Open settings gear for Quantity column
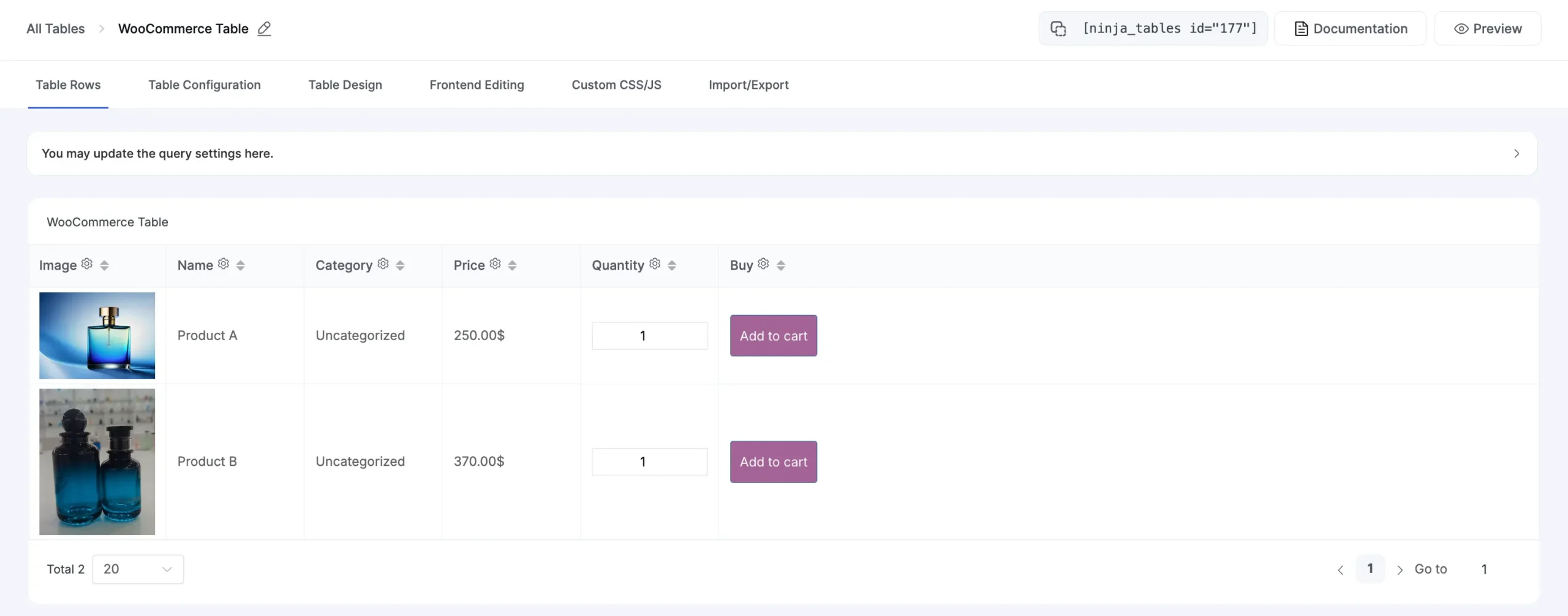Screen dimensions: 1568x616 (655, 264)
